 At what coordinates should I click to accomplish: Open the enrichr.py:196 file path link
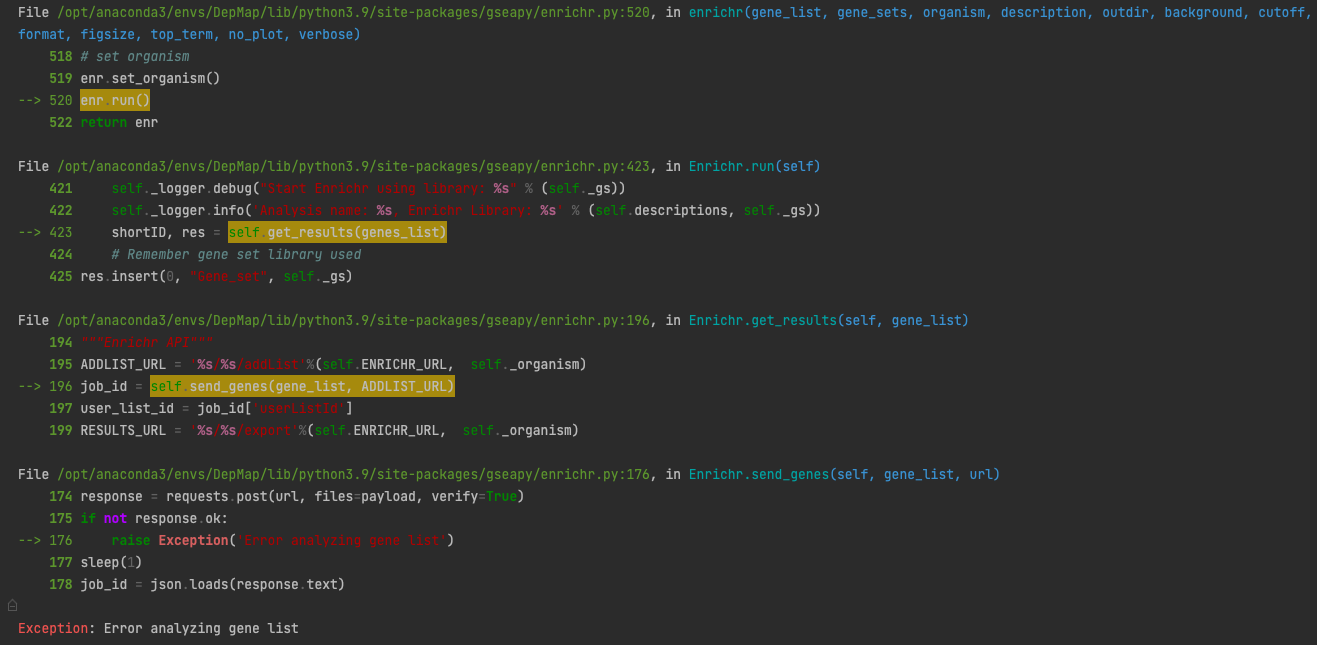(350, 320)
